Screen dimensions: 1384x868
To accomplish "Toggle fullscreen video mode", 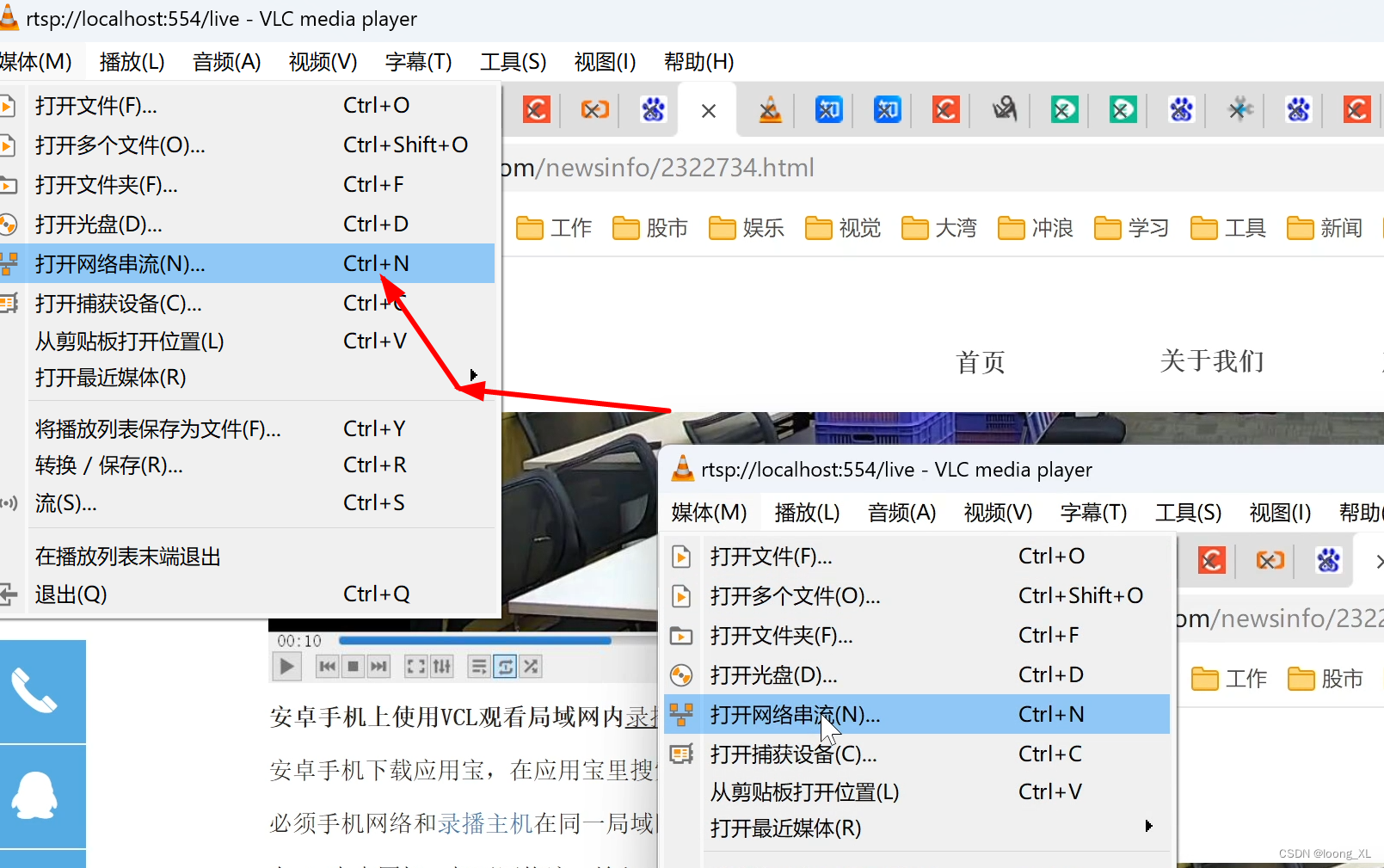I will click(x=415, y=667).
